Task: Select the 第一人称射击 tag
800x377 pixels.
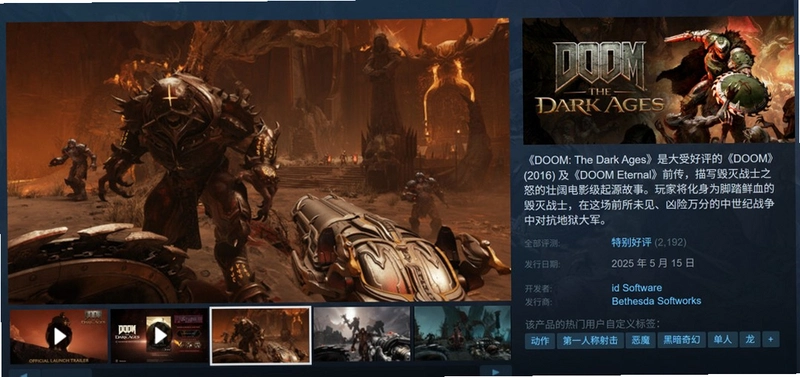Action: 590,340
